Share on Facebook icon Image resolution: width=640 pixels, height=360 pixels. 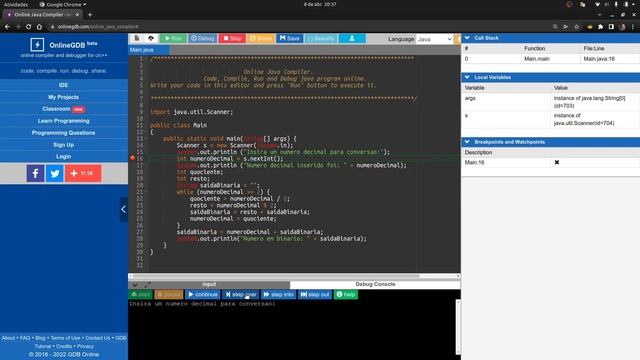click(x=36, y=173)
